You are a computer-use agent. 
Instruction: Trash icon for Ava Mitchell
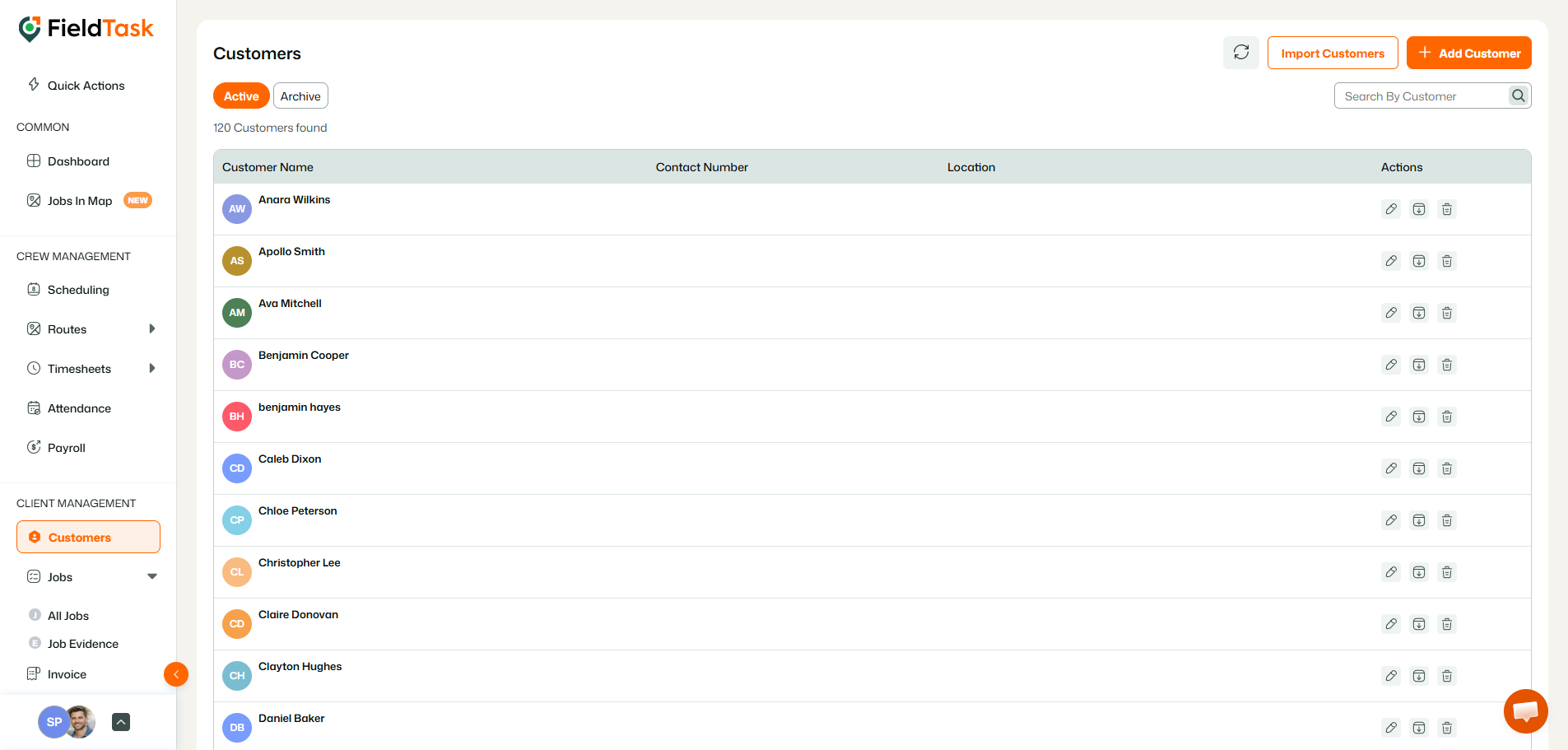[1447, 313]
